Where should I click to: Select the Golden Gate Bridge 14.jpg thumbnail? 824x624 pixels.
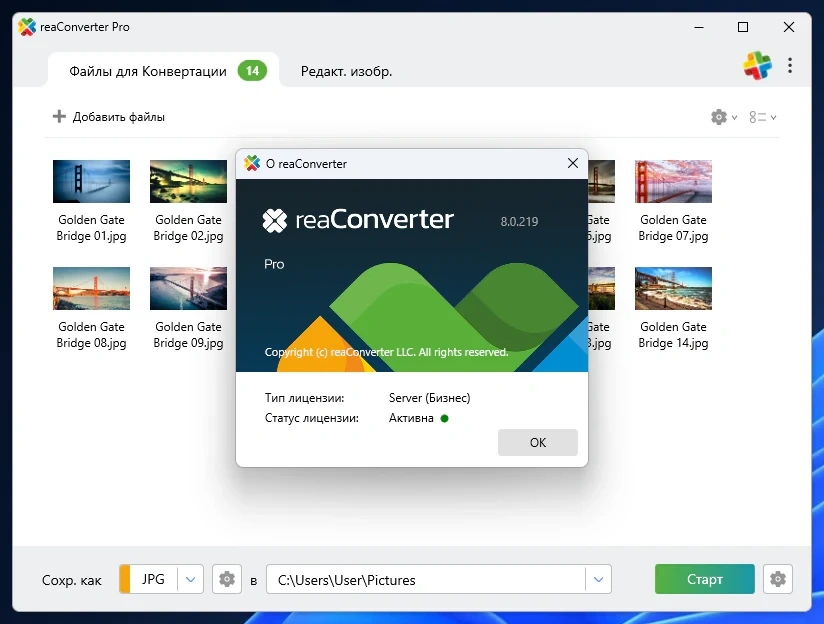tap(673, 288)
